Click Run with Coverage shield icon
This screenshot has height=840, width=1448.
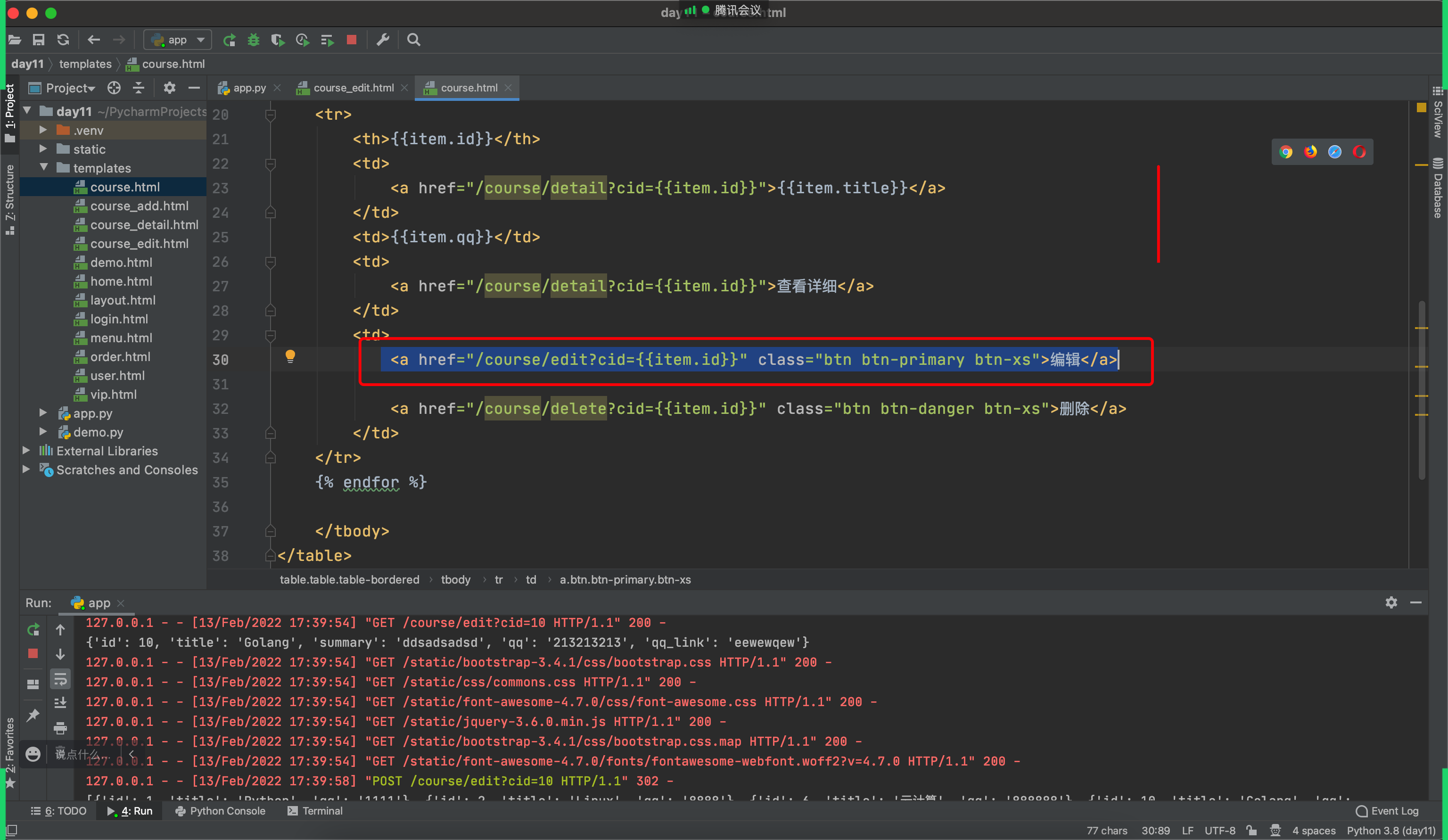click(278, 40)
